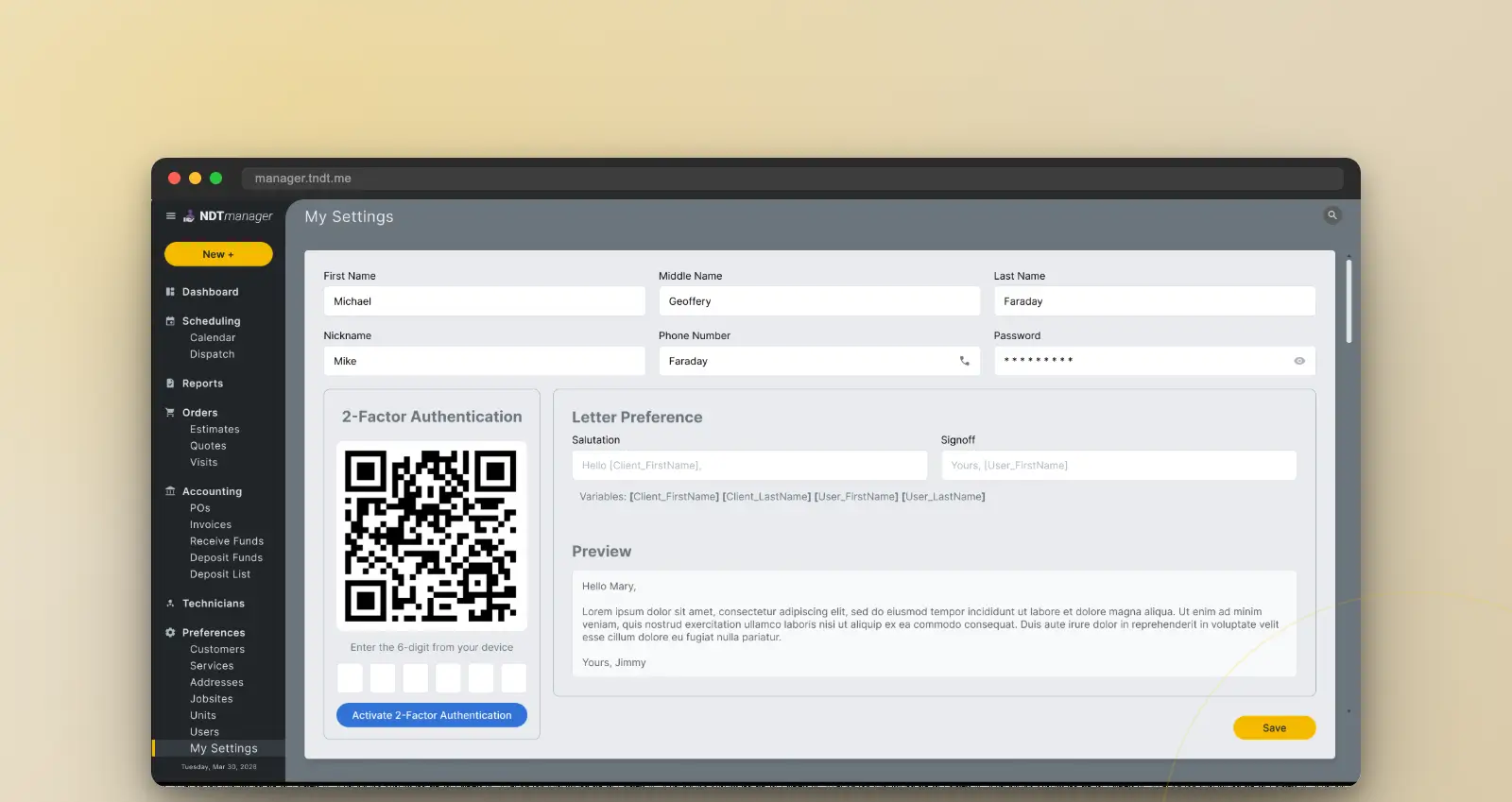Navigate to Quotes
Image resolution: width=1512 pixels, height=802 pixels.
(x=208, y=446)
